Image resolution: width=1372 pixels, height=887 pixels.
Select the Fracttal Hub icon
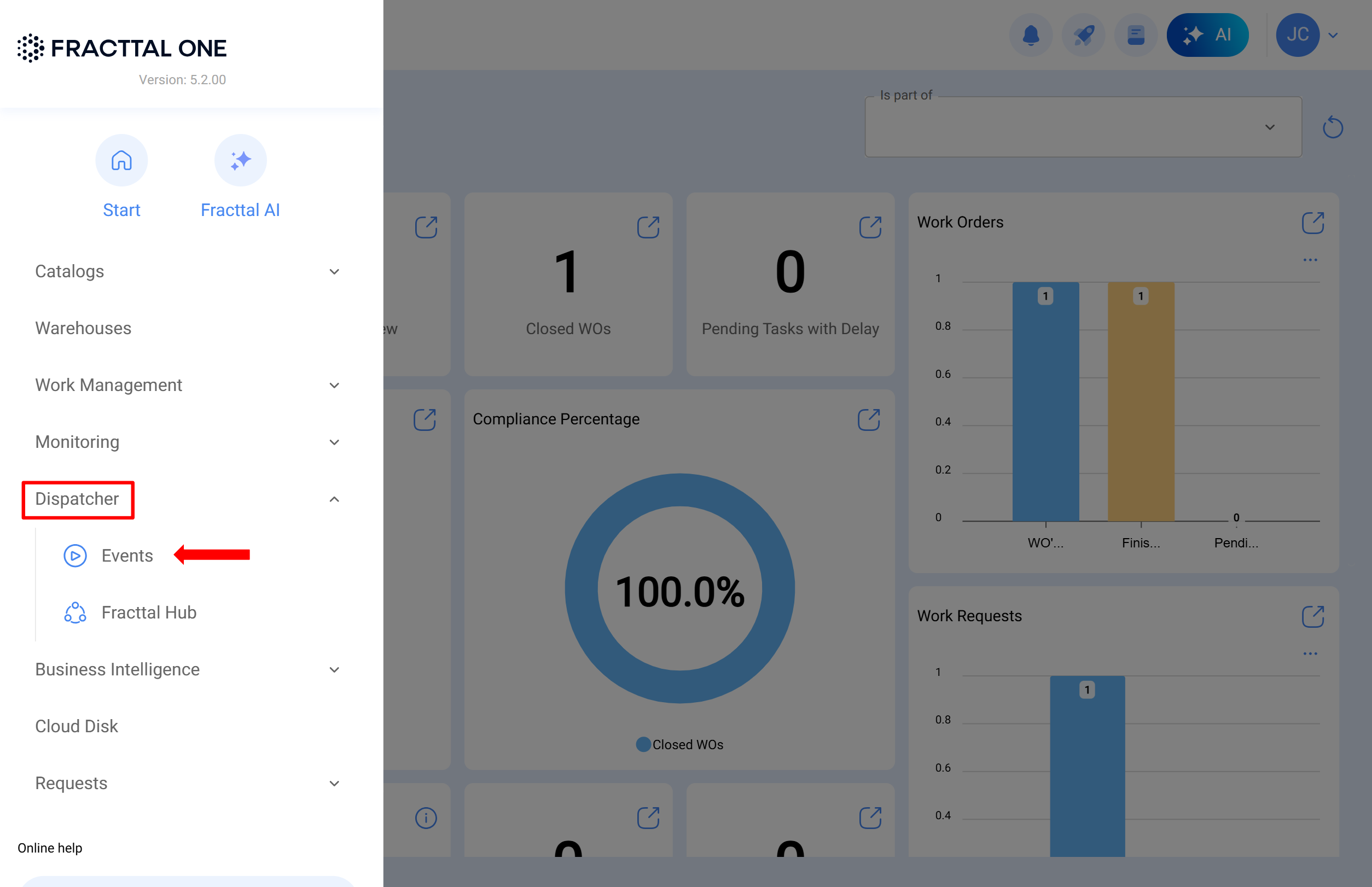[x=74, y=612]
